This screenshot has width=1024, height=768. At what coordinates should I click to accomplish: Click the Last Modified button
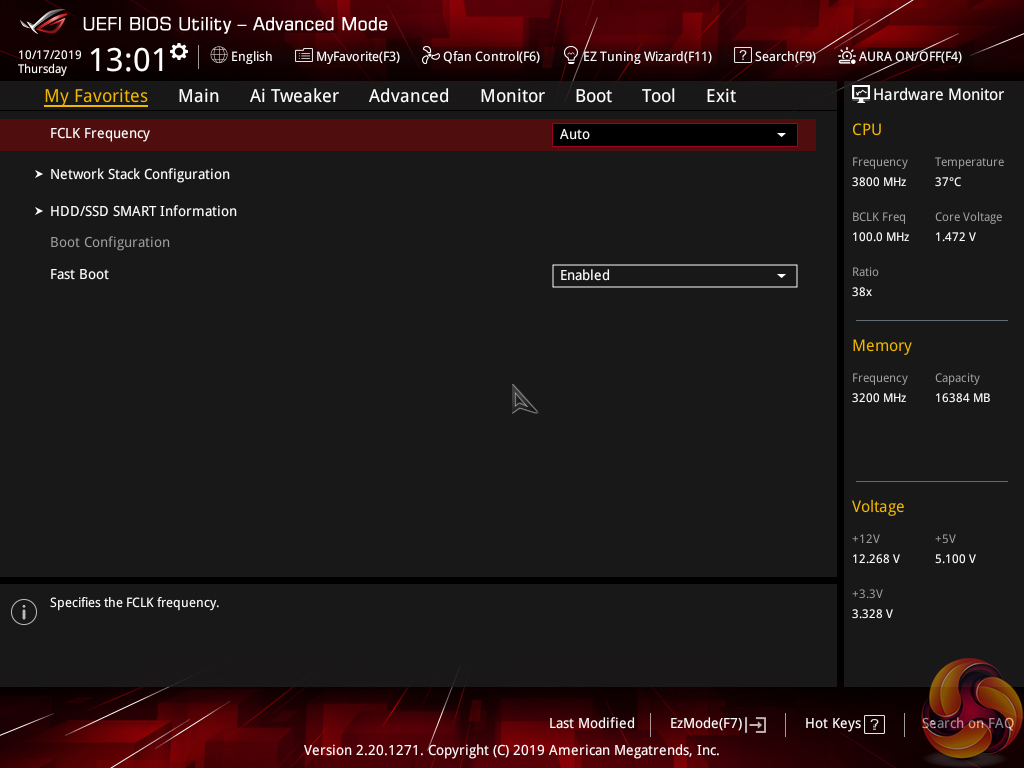(591, 723)
